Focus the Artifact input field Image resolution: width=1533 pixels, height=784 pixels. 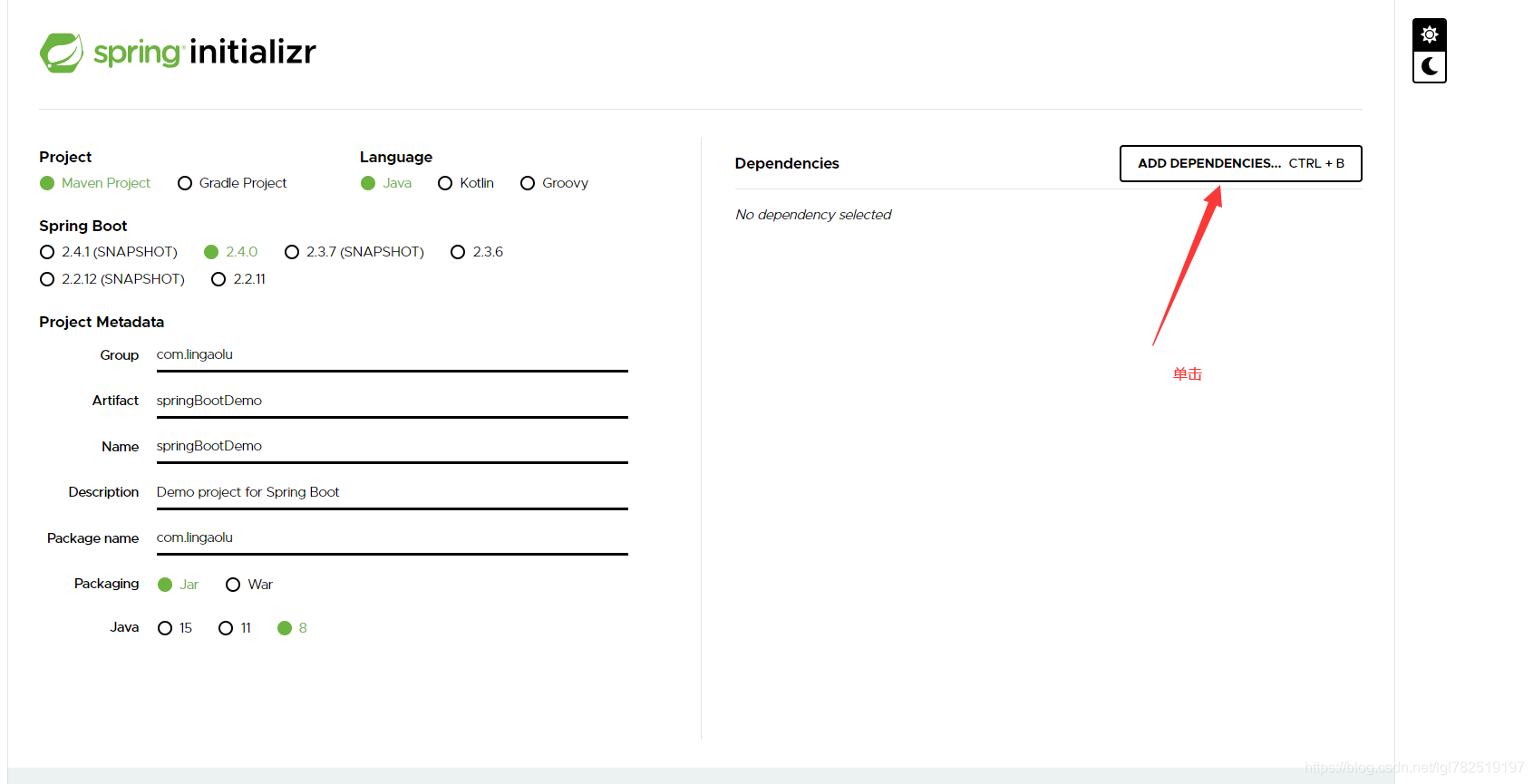pyautogui.click(x=392, y=402)
